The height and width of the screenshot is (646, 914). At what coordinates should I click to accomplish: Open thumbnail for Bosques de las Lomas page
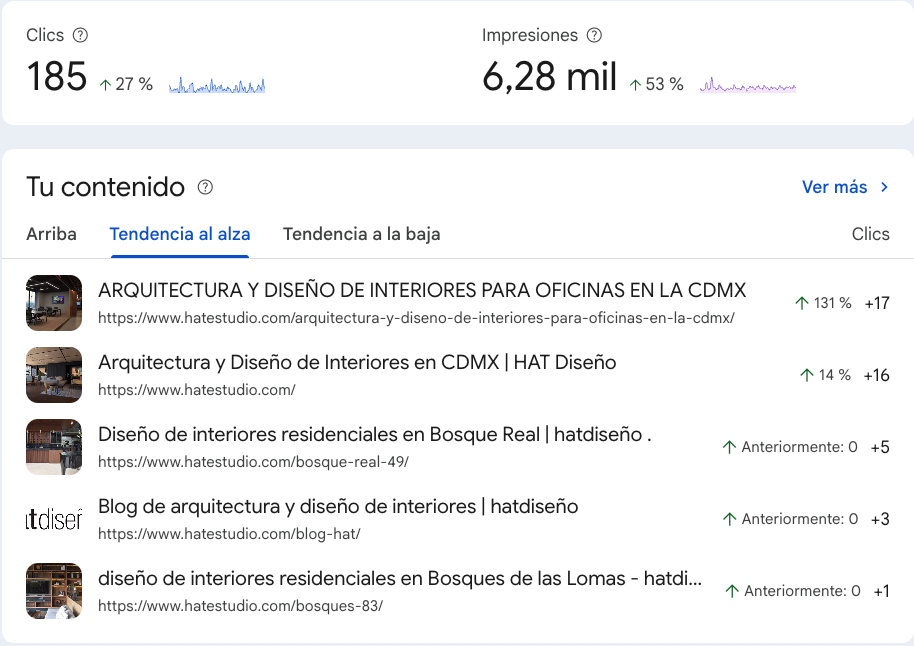pyautogui.click(x=54, y=591)
